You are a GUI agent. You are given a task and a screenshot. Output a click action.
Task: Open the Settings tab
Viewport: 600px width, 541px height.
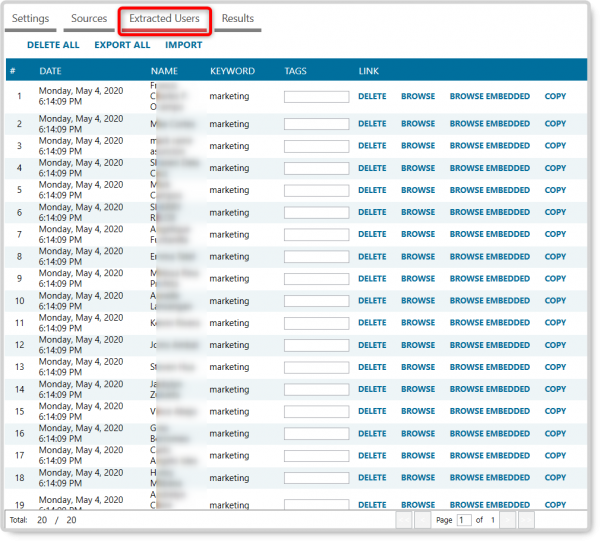[30, 19]
